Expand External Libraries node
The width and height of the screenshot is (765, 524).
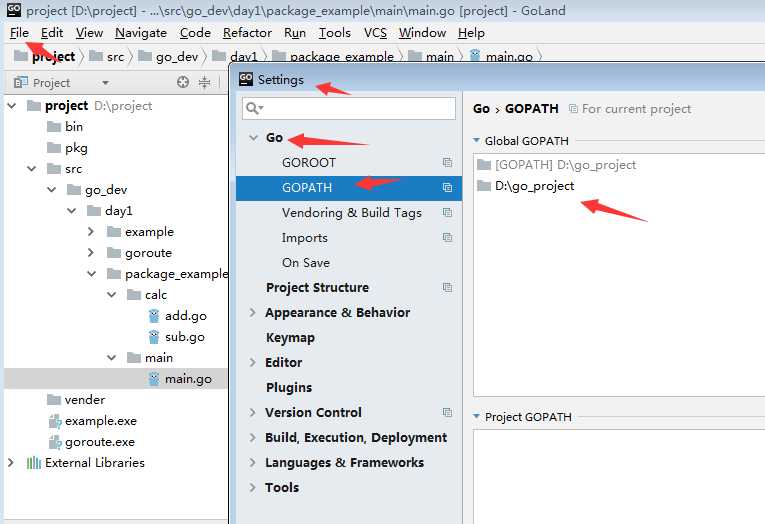[11, 463]
